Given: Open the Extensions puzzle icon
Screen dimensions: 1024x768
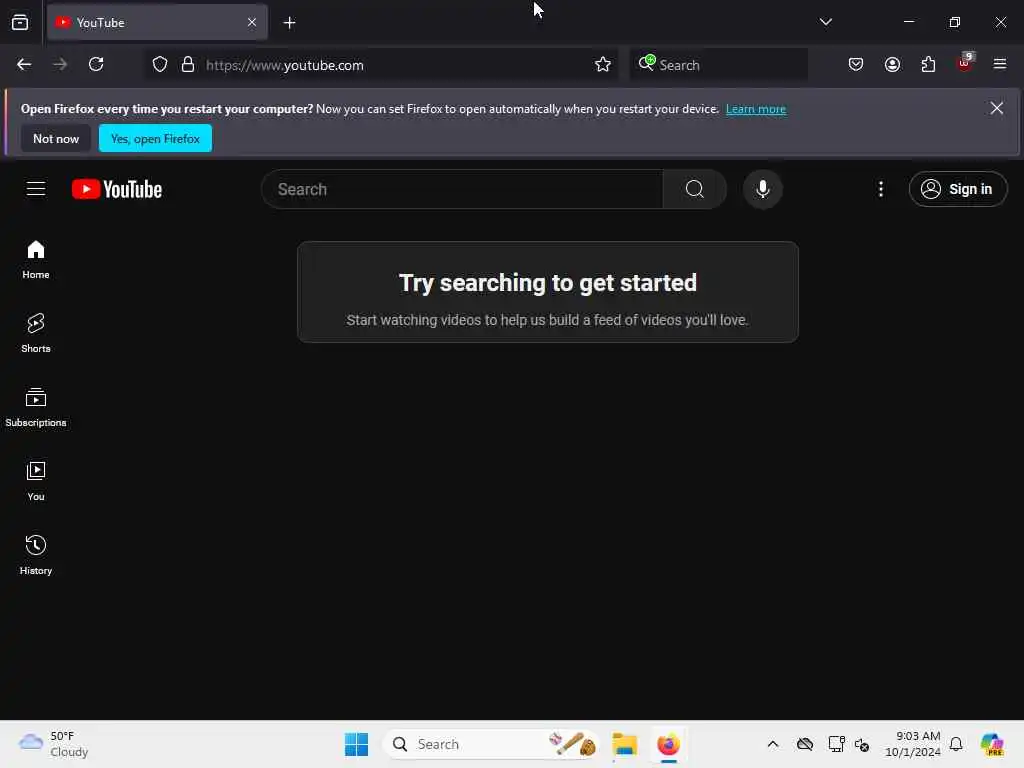Looking at the screenshot, I should pos(929,65).
